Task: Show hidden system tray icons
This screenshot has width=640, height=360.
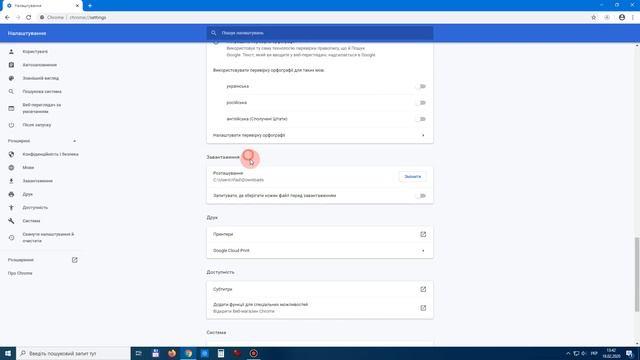Action: 568,353
